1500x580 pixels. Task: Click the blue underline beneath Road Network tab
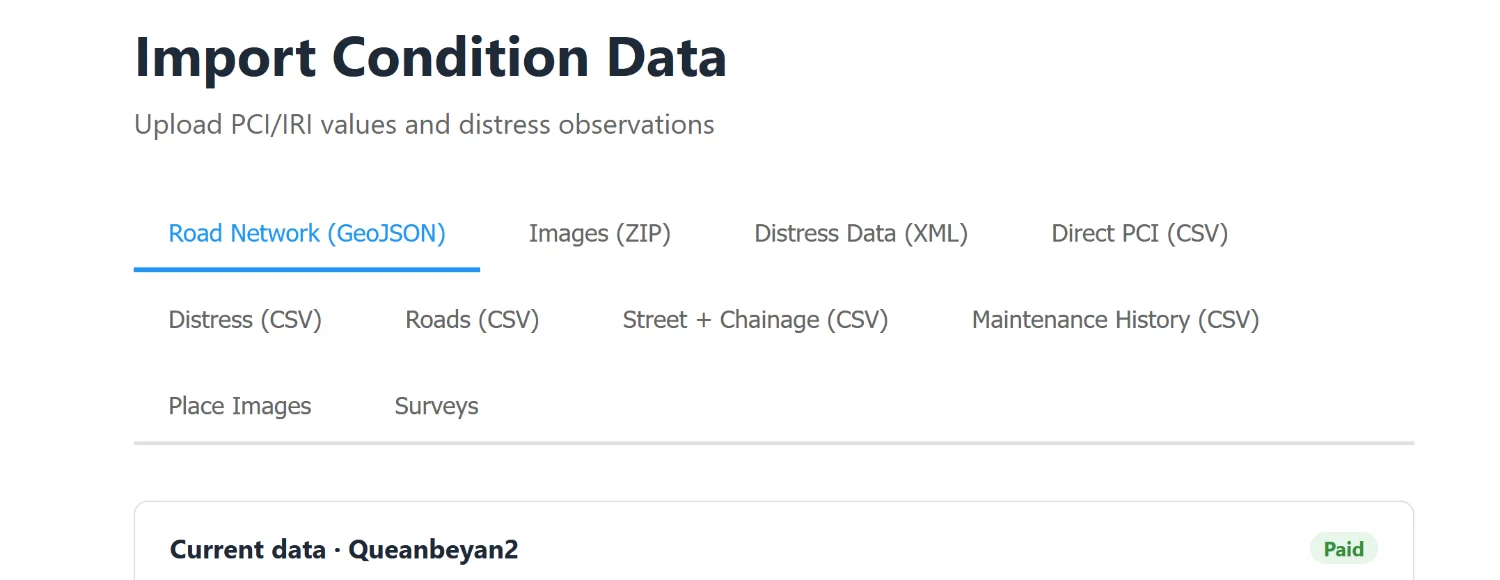point(307,269)
